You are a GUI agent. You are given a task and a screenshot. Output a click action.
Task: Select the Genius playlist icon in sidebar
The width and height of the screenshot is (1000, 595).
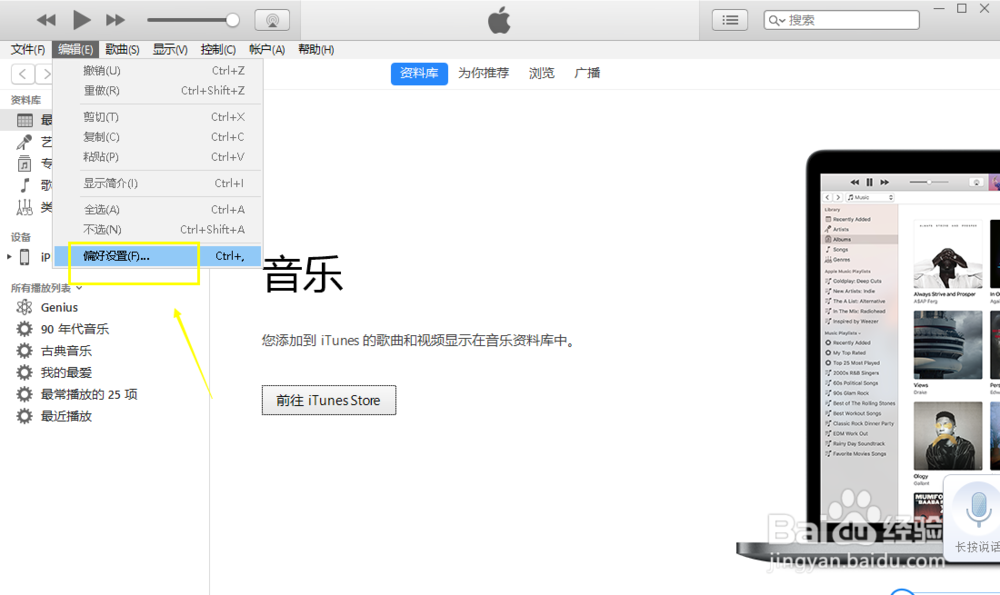click(x=25, y=307)
